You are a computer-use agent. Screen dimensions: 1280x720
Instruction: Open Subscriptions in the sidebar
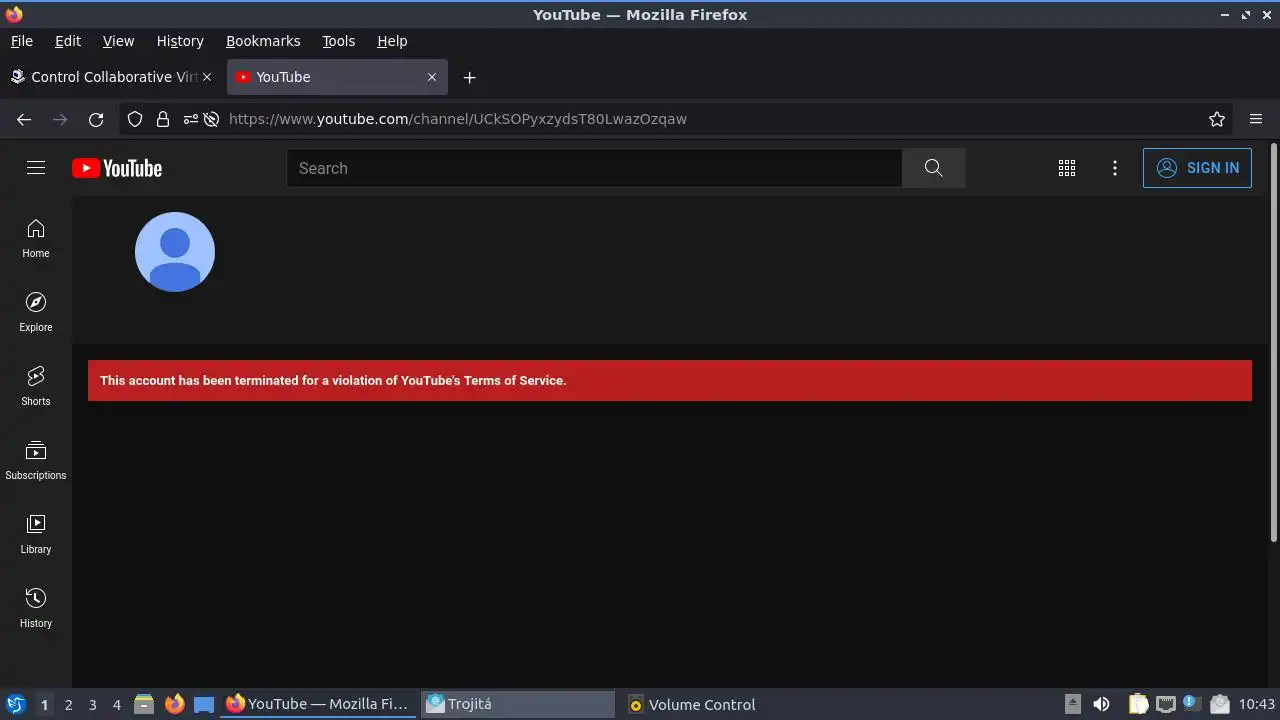click(x=36, y=461)
